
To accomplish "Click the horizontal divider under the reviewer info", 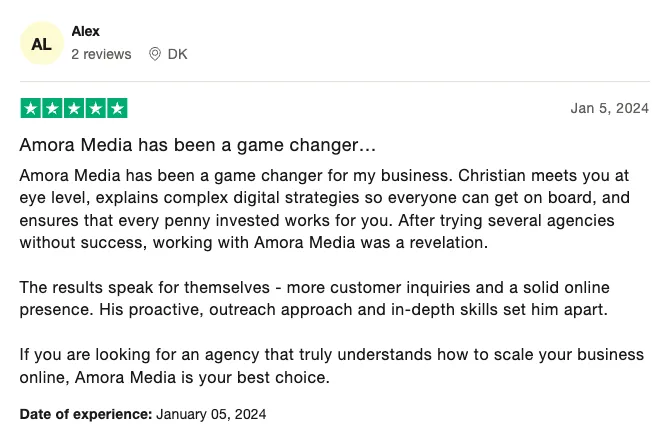I will 334,81.
